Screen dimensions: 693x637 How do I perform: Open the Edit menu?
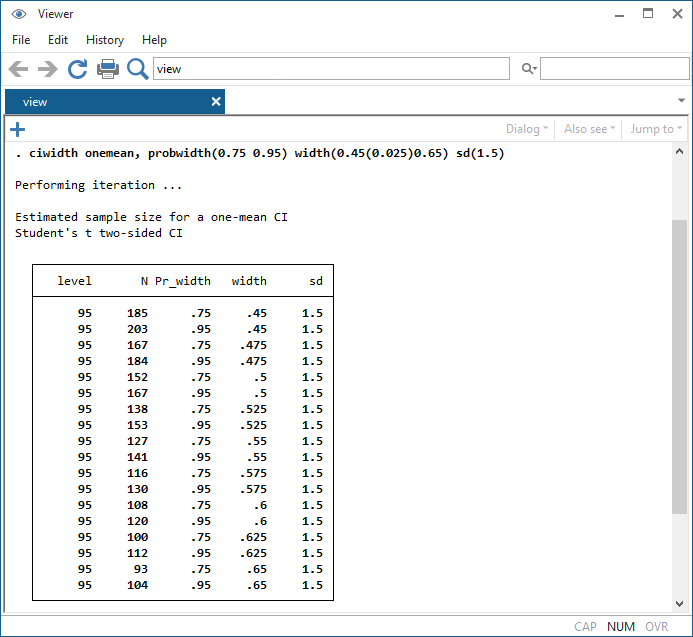58,40
